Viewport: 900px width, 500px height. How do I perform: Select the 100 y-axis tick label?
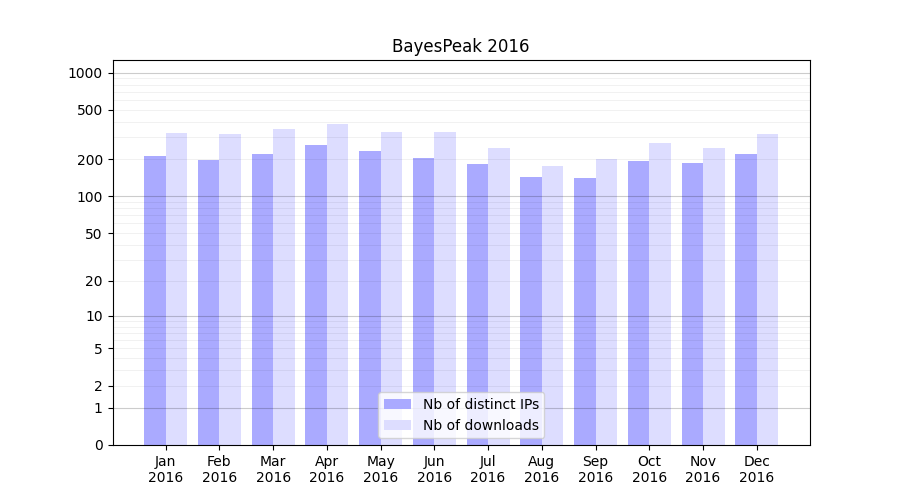tap(91, 197)
